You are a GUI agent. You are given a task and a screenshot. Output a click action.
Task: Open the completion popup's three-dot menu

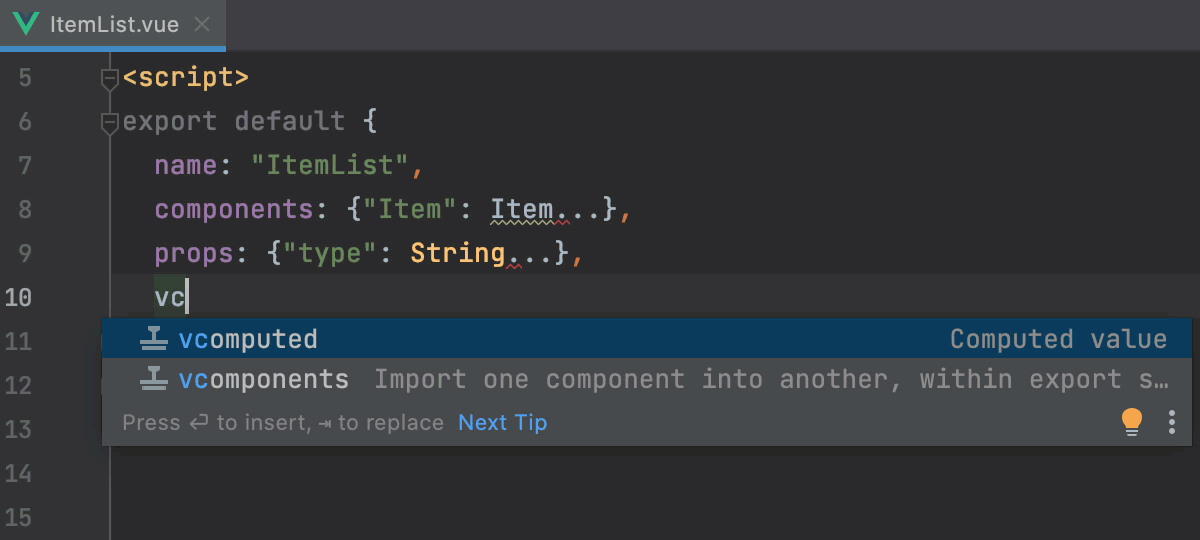[1172, 422]
